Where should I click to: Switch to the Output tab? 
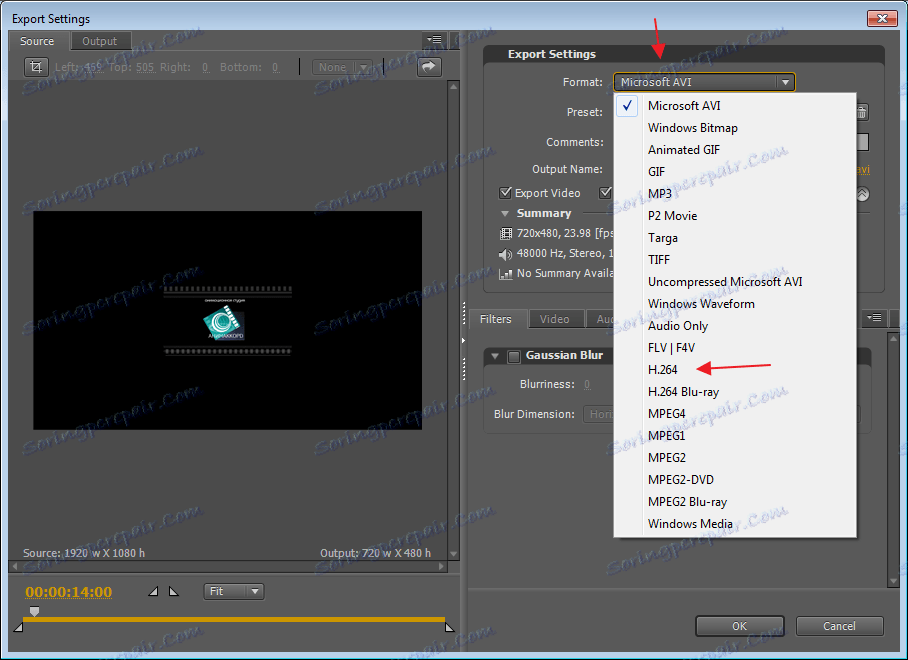pyautogui.click(x=100, y=41)
